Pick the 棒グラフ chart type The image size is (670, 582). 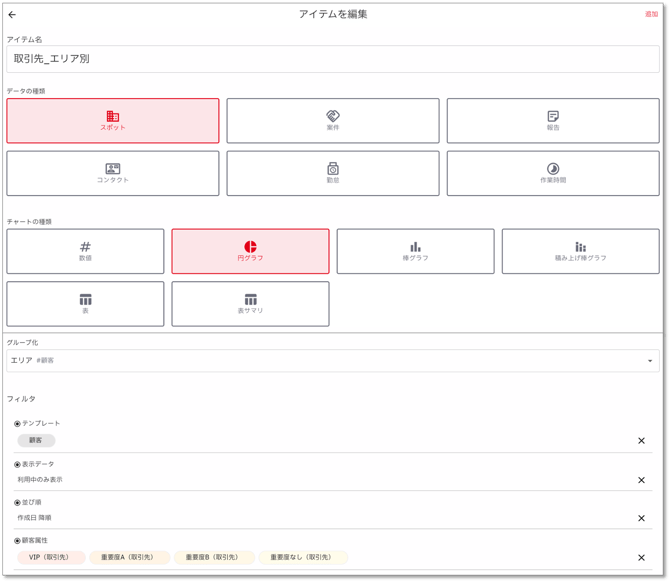click(415, 251)
